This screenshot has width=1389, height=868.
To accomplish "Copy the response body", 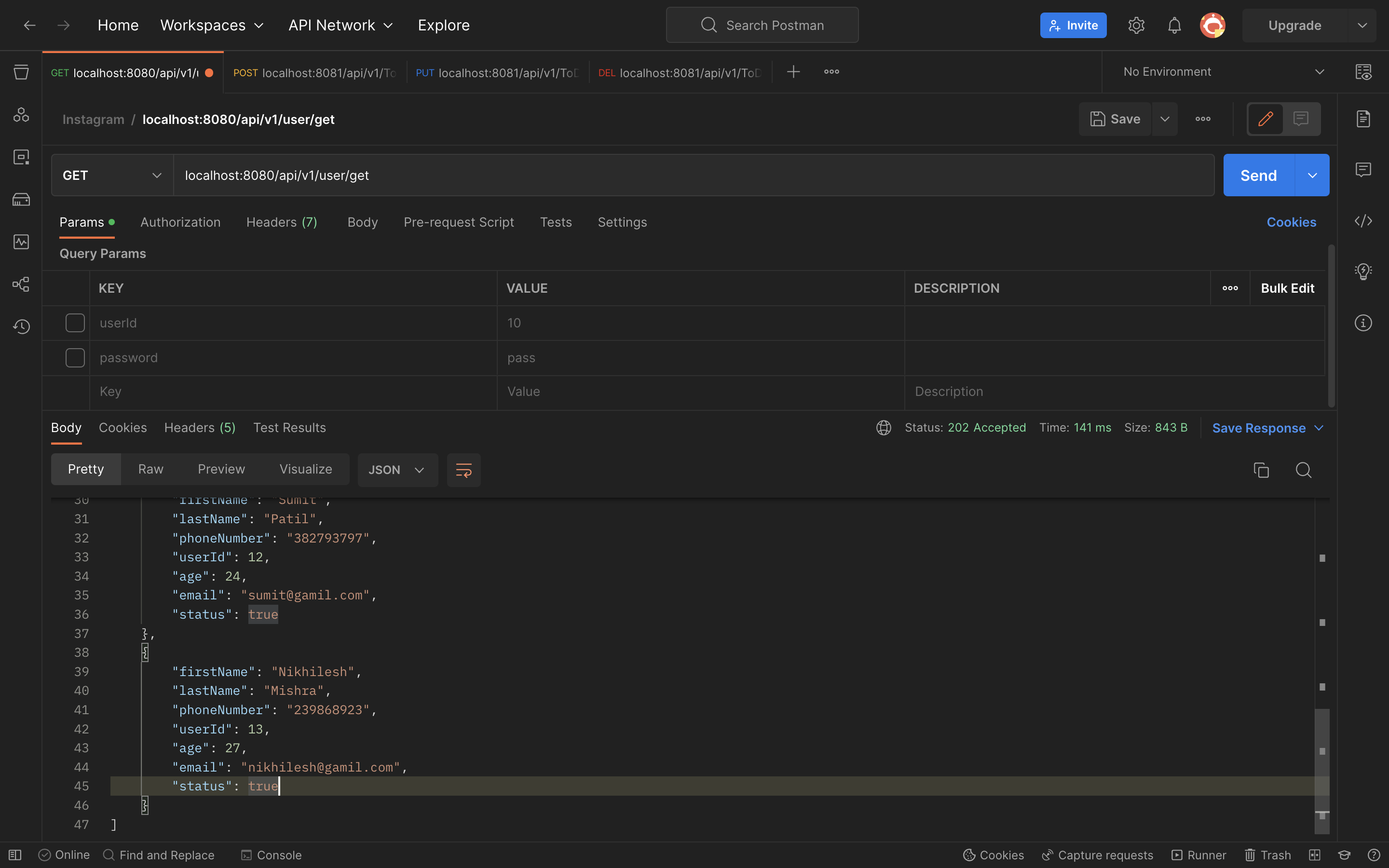I will point(1261,470).
